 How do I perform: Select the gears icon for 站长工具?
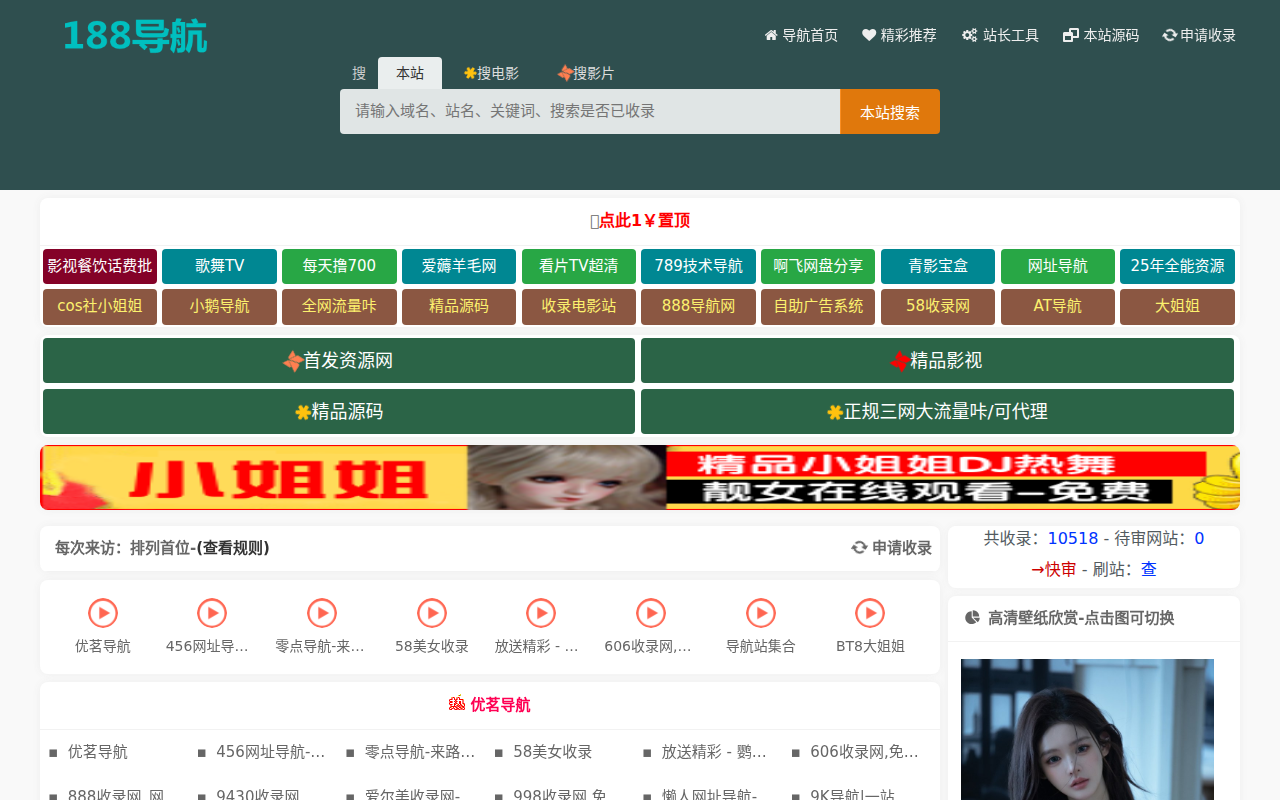(x=967, y=34)
